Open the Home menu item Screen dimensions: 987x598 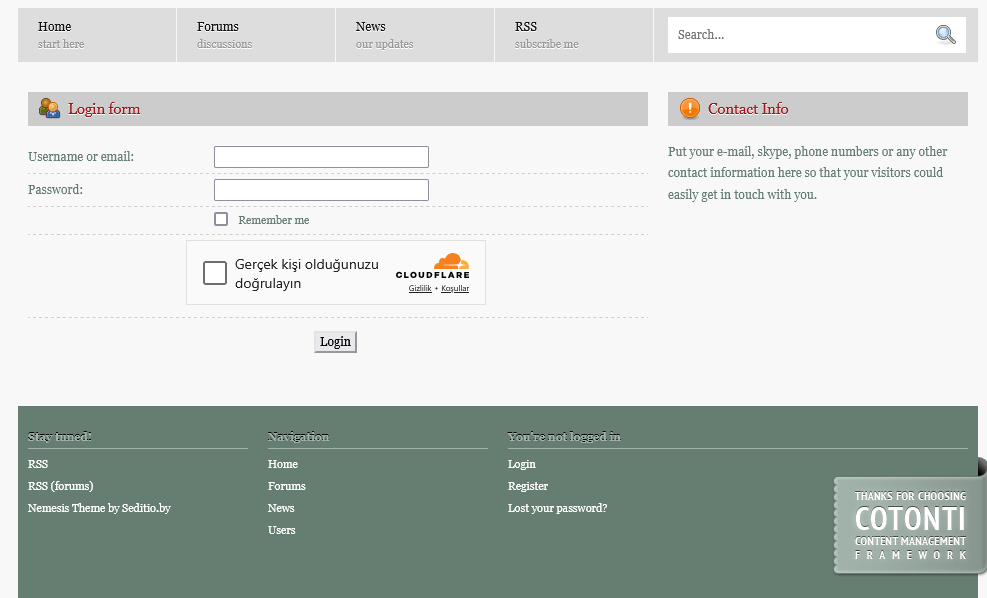pos(54,27)
